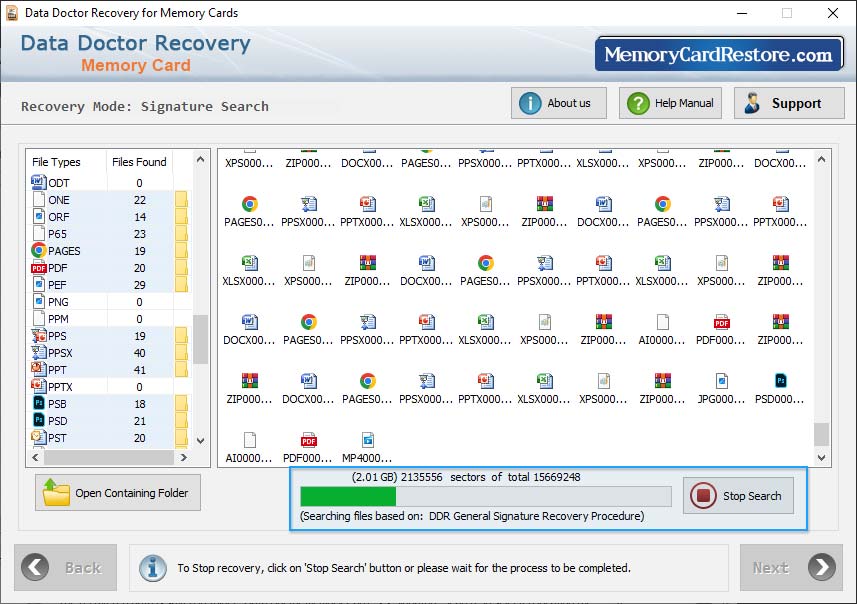The height and width of the screenshot is (604, 857).
Task: Click the folder icon next to ONE
Action: point(181,200)
